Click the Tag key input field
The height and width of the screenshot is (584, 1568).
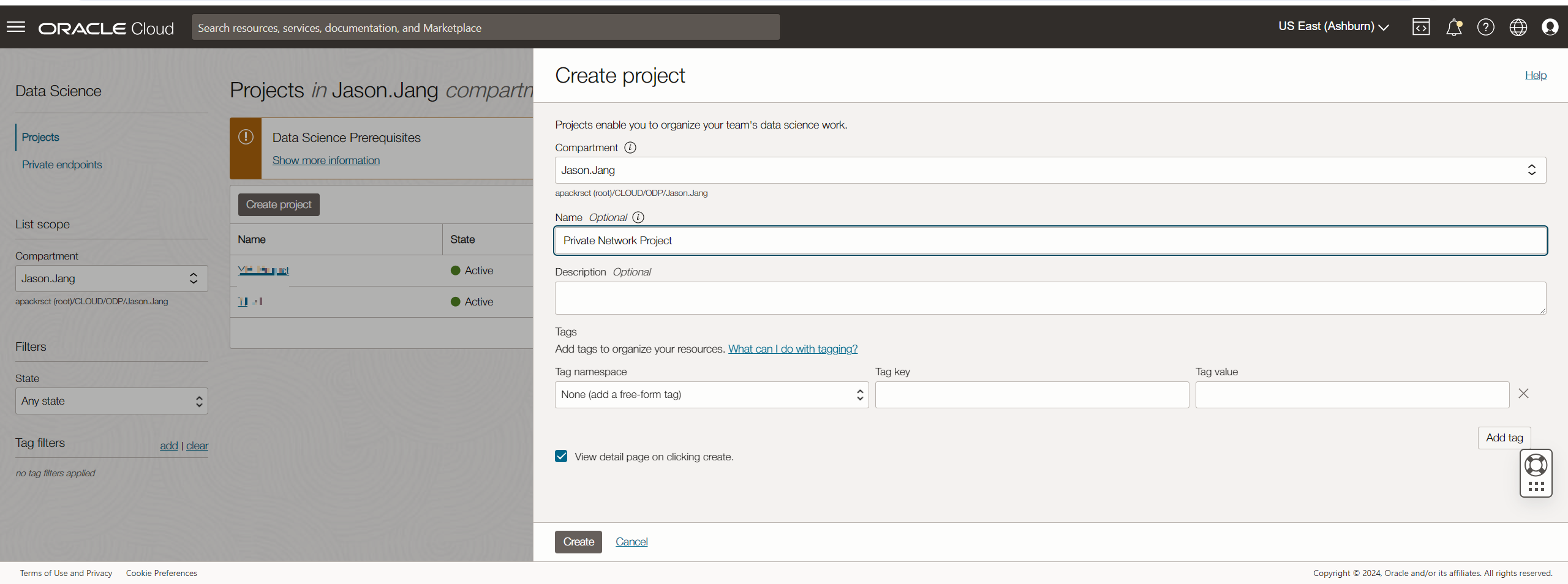click(1032, 395)
